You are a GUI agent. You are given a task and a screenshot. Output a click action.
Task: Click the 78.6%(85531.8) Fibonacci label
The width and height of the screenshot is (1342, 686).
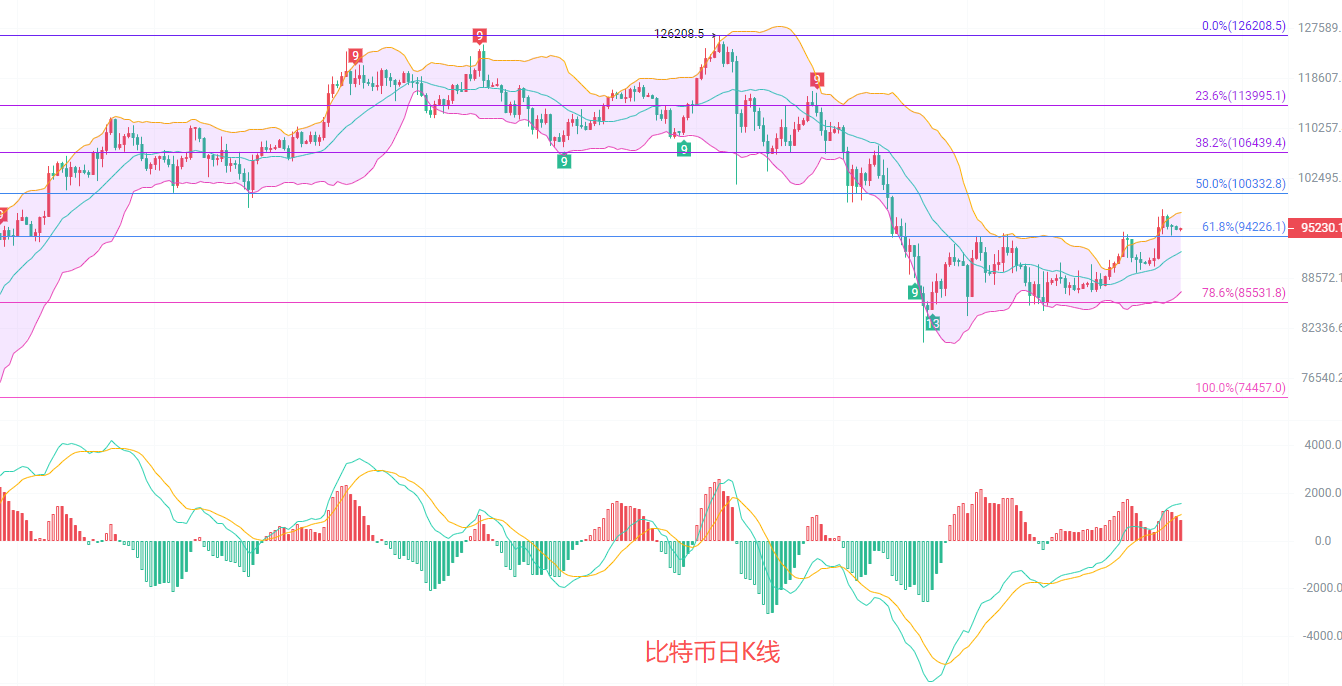[x=1243, y=293]
